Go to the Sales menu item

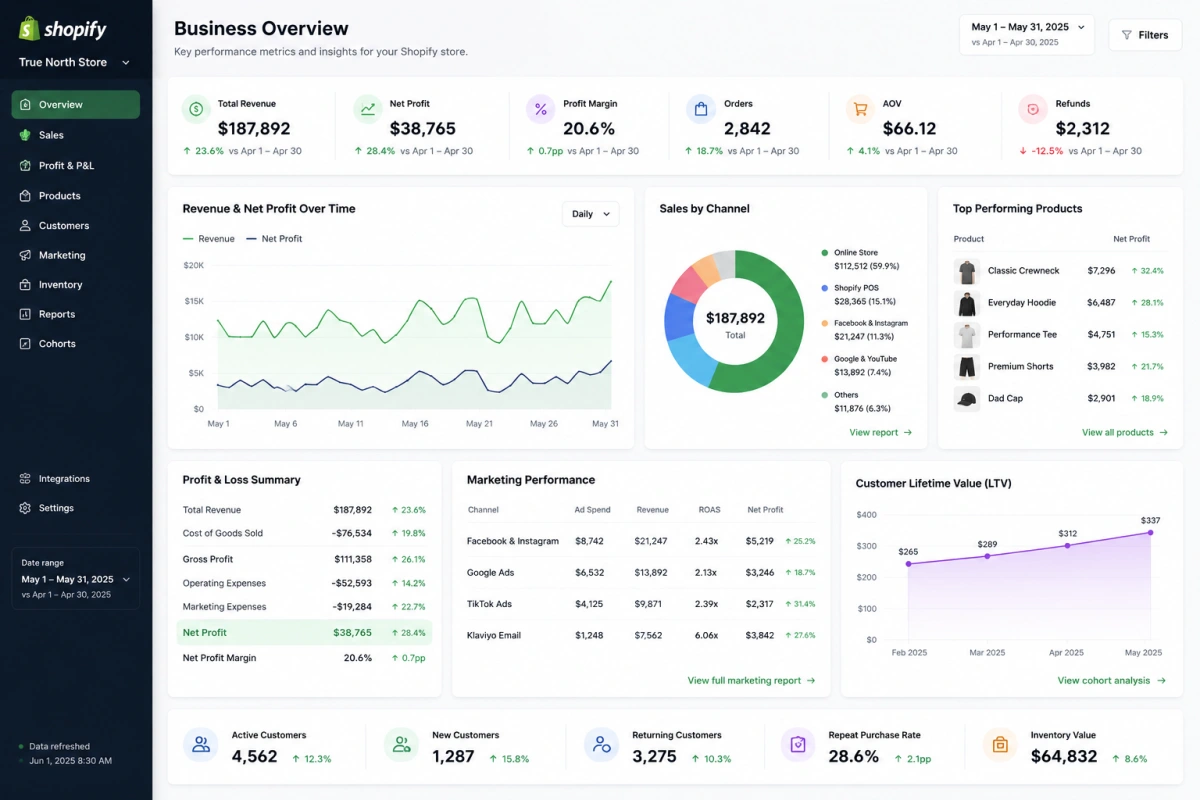[76, 135]
